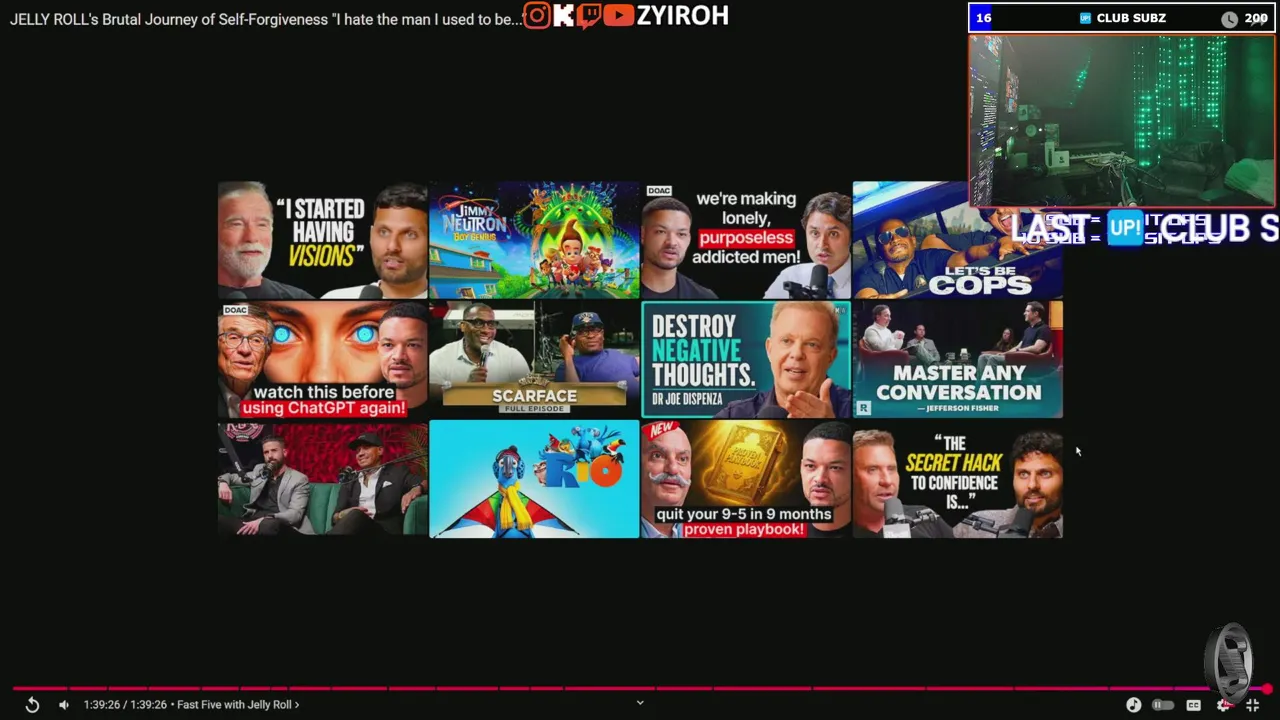
Task: Click the Twitch logo icon
Action: coord(588,16)
